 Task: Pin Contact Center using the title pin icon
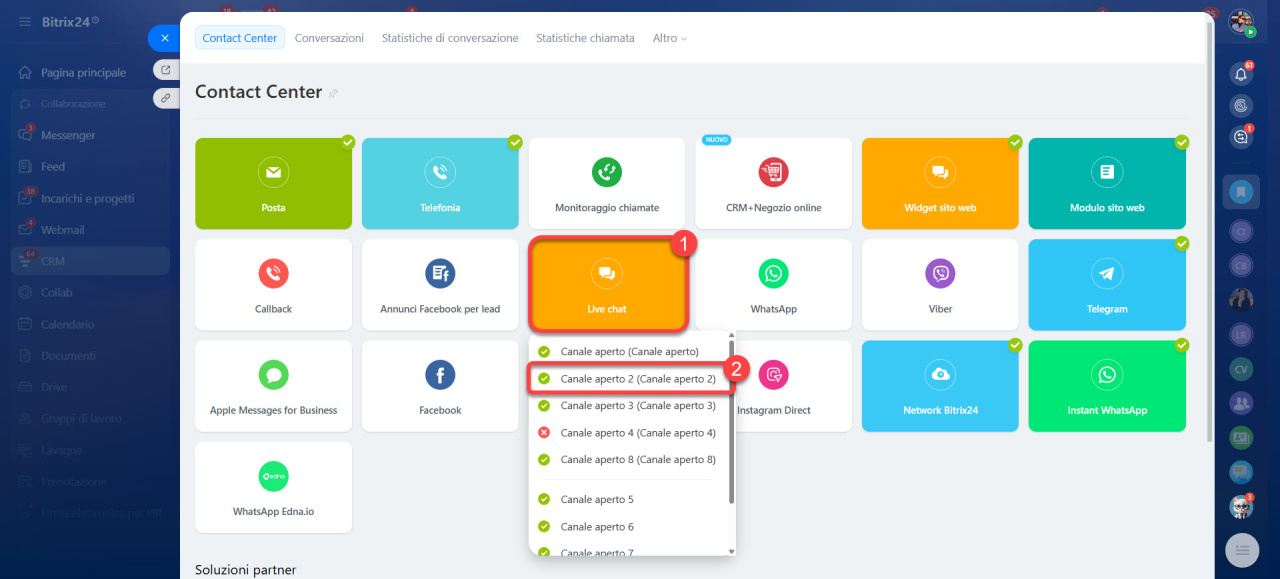click(x=334, y=93)
